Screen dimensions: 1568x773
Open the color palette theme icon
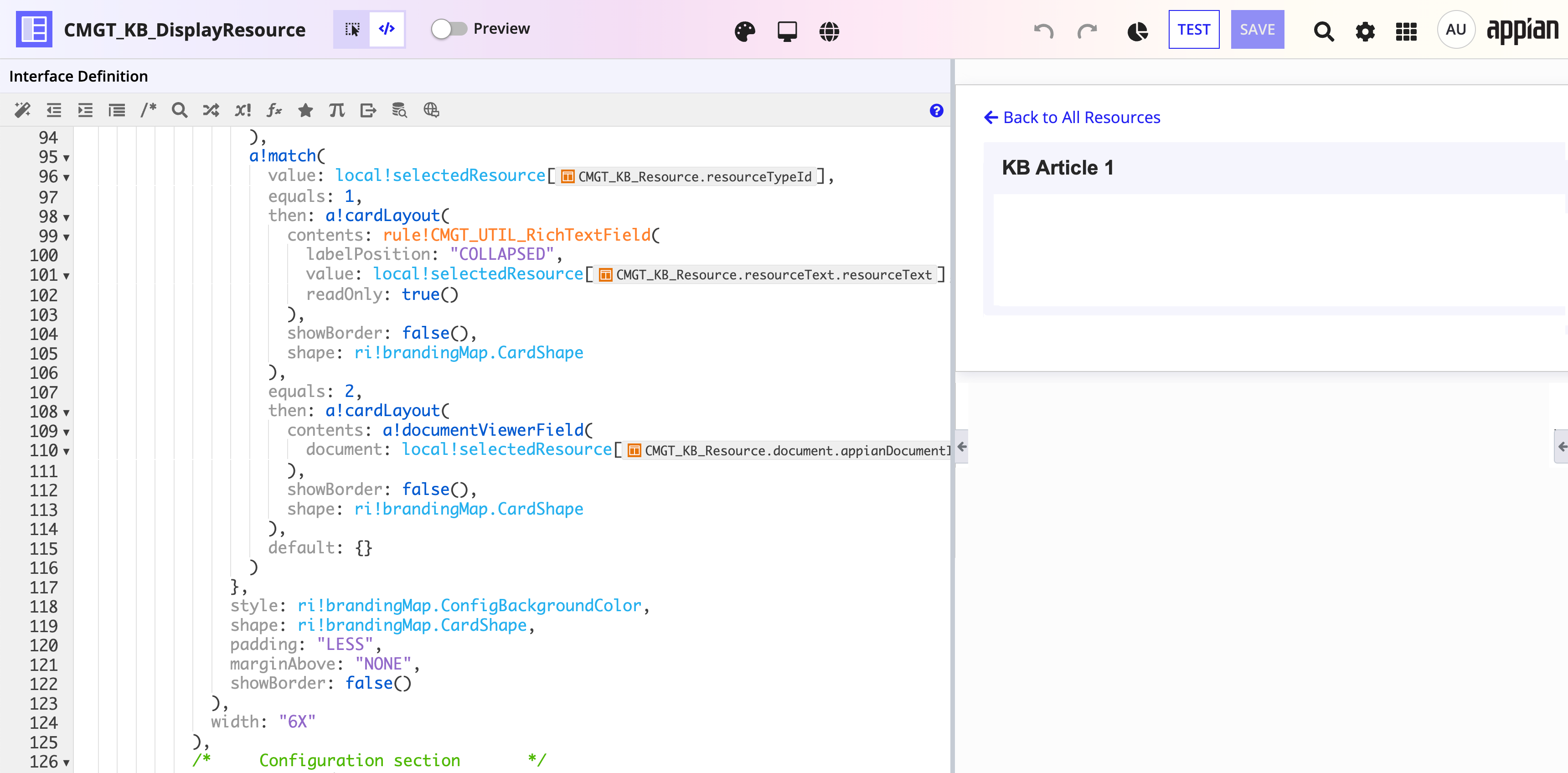point(744,31)
